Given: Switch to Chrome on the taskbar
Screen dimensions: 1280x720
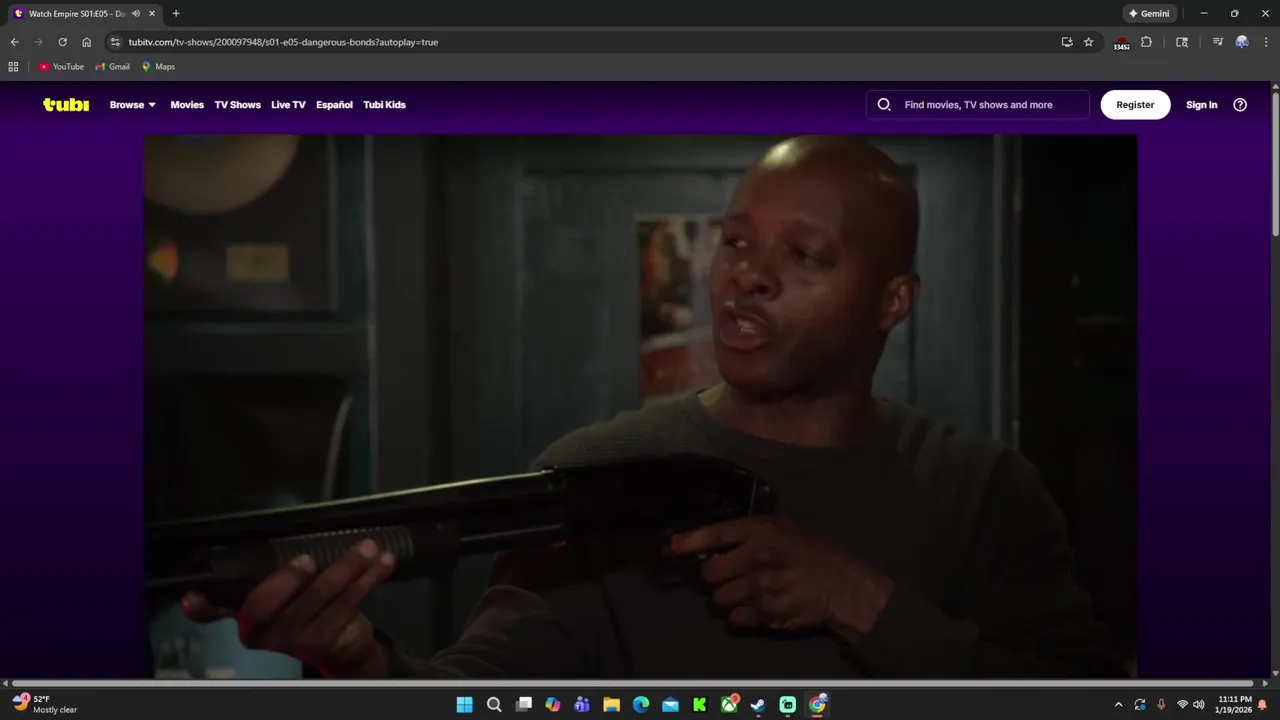Looking at the screenshot, I should click(x=818, y=705).
